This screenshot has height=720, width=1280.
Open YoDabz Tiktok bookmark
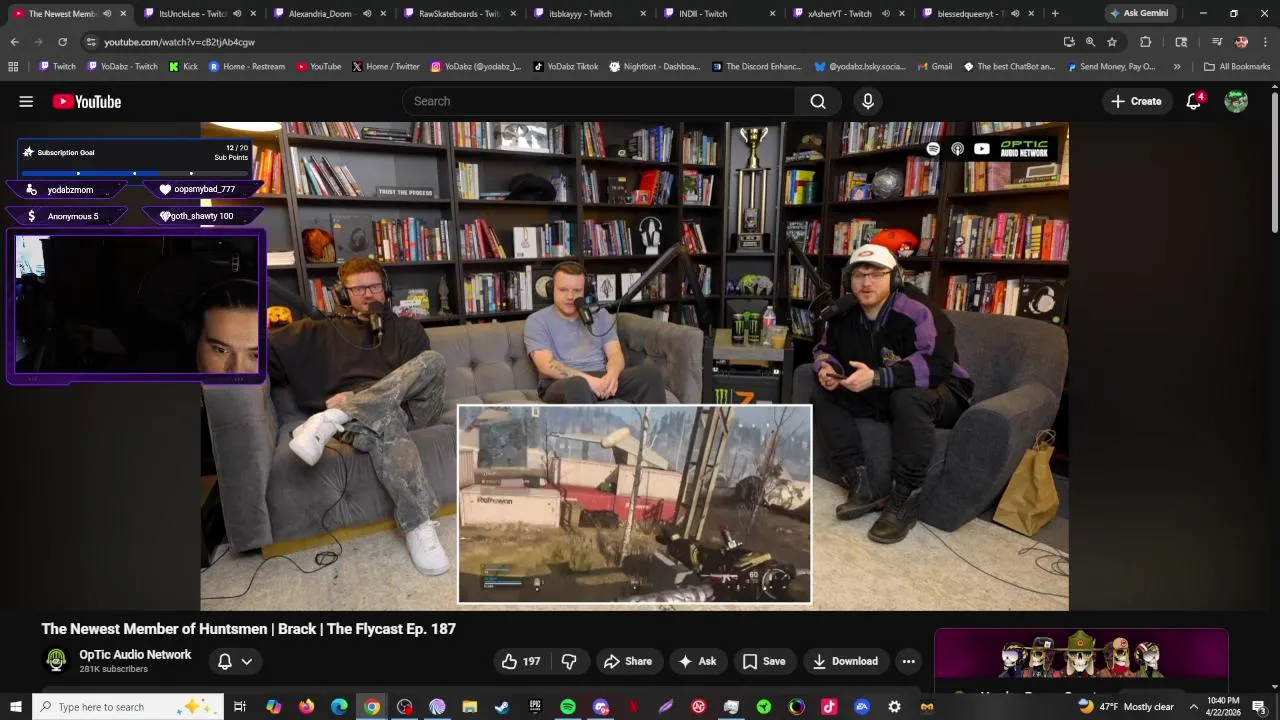coord(566,67)
